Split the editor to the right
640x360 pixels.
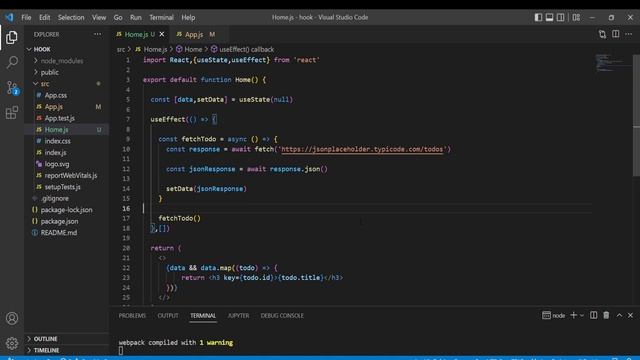tap(616, 34)
